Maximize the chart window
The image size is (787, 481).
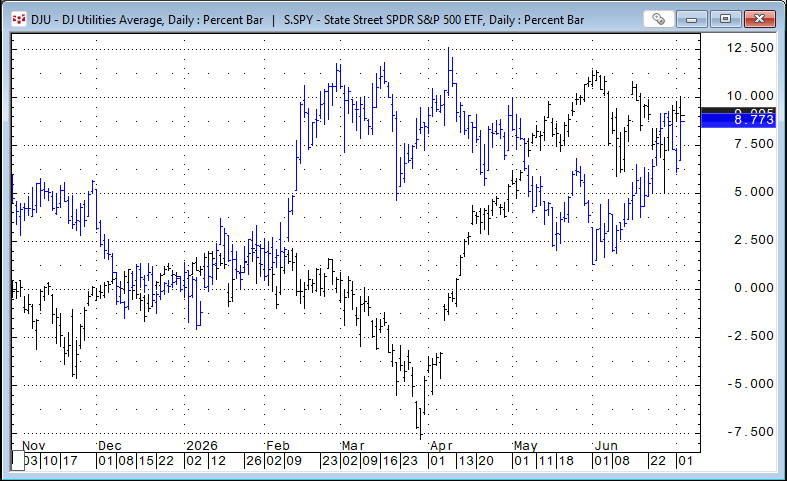pos(725,19)
